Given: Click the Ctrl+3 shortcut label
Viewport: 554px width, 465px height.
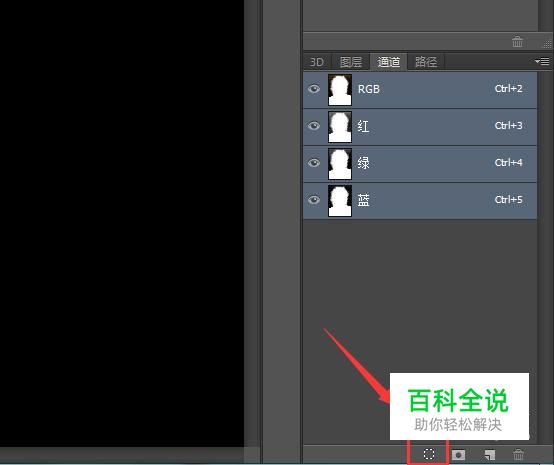Looking at the screenshot, I should (x=508, y=125).
